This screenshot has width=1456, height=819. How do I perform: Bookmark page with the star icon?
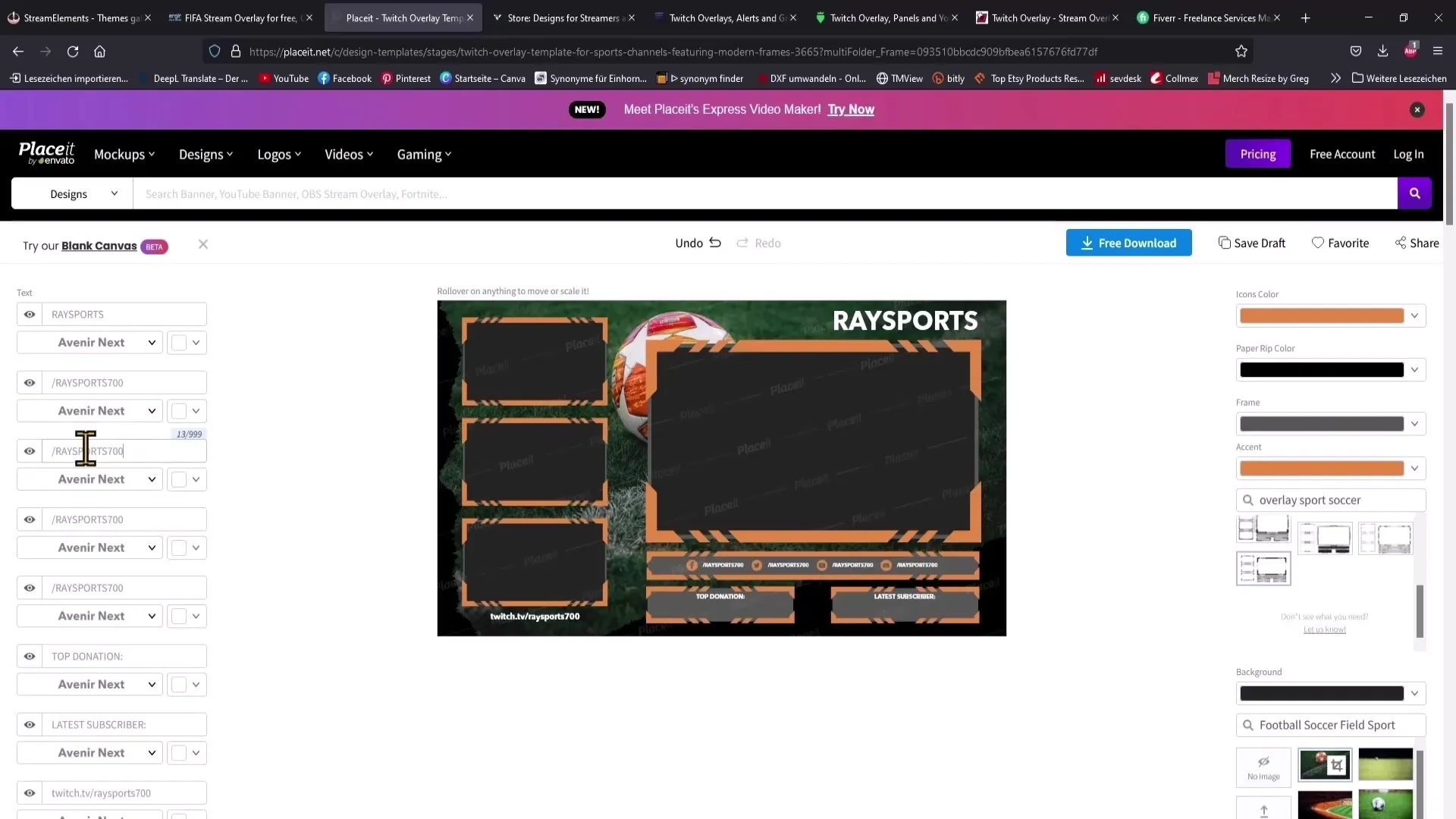(x=1241, y=52)
